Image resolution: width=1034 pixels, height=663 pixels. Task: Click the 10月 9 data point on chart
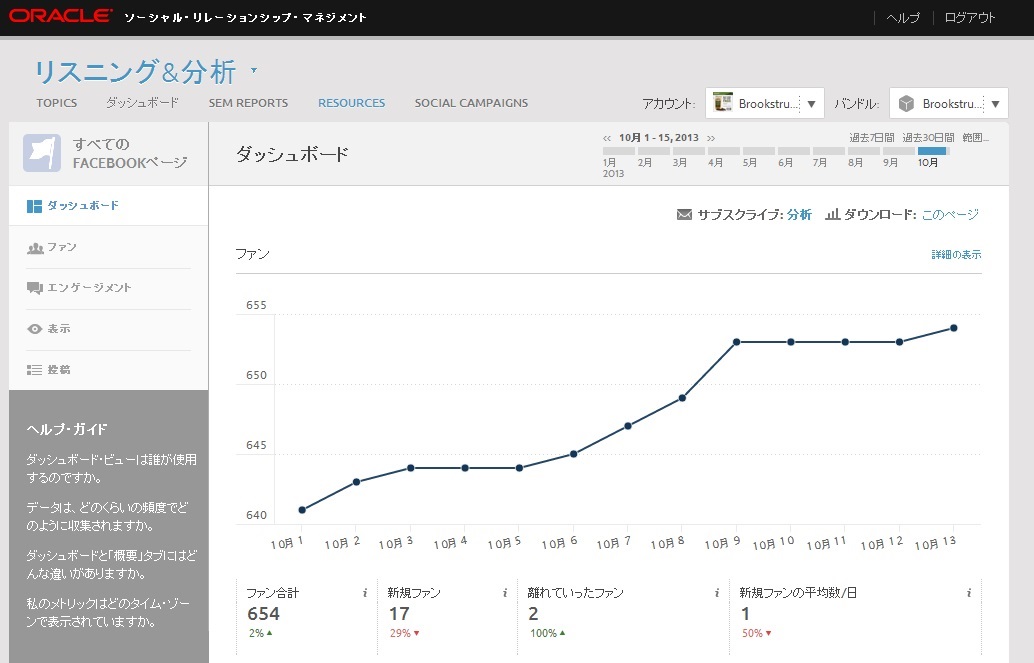[x=736, y=342]
